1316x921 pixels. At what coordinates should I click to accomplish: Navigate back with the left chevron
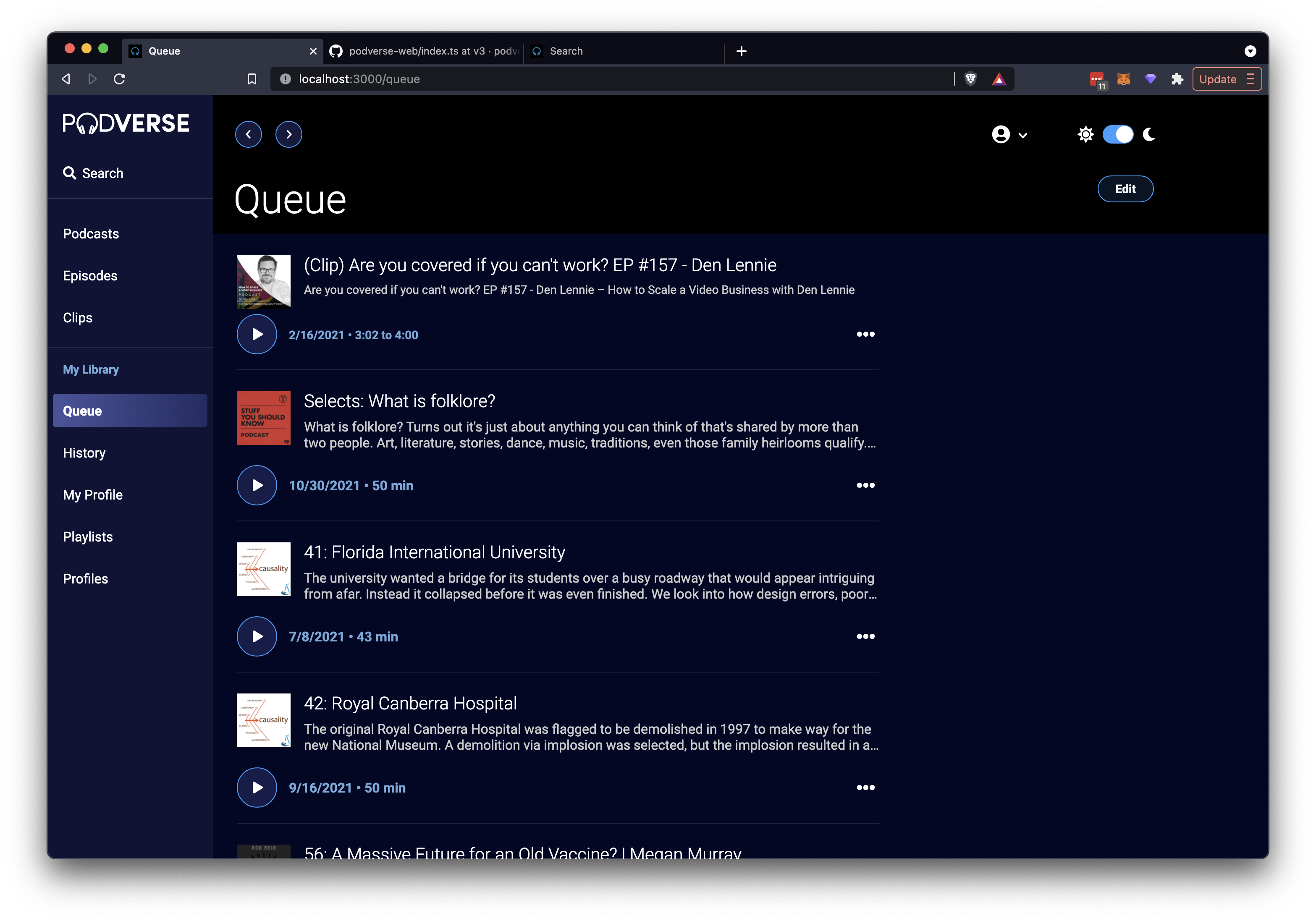point(248,134)
